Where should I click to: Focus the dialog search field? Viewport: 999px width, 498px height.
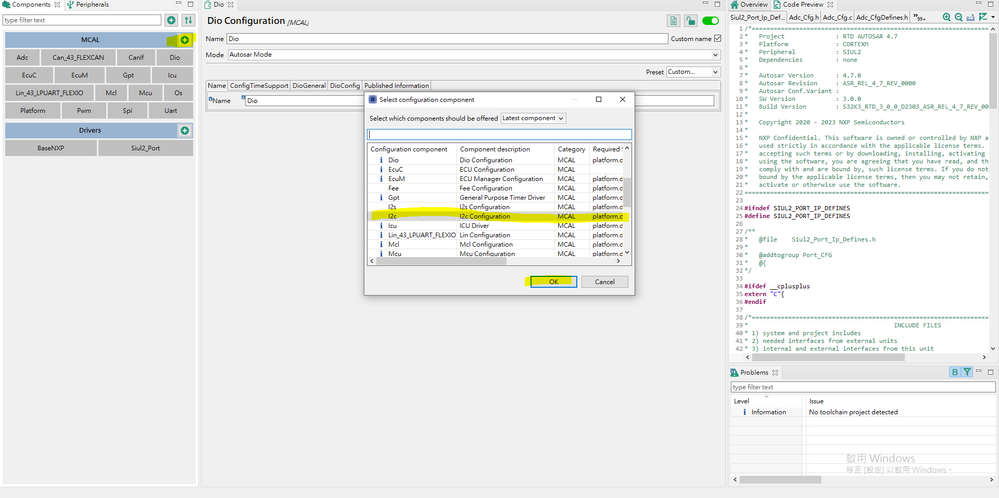click(500, 134)
